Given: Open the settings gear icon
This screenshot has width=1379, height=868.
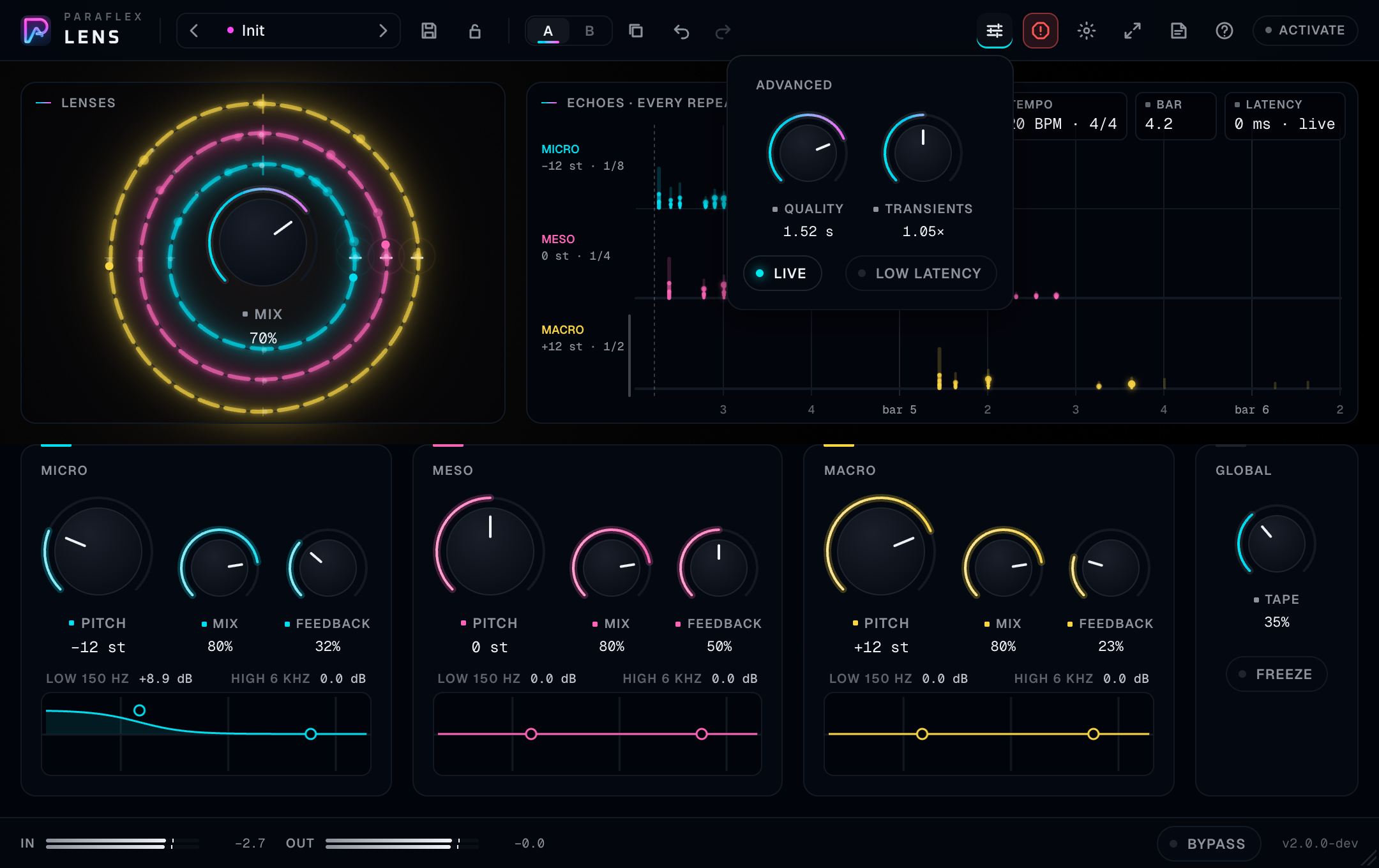Looking at the screenshot, I should pyautogui.click(x=1087, y=31).
